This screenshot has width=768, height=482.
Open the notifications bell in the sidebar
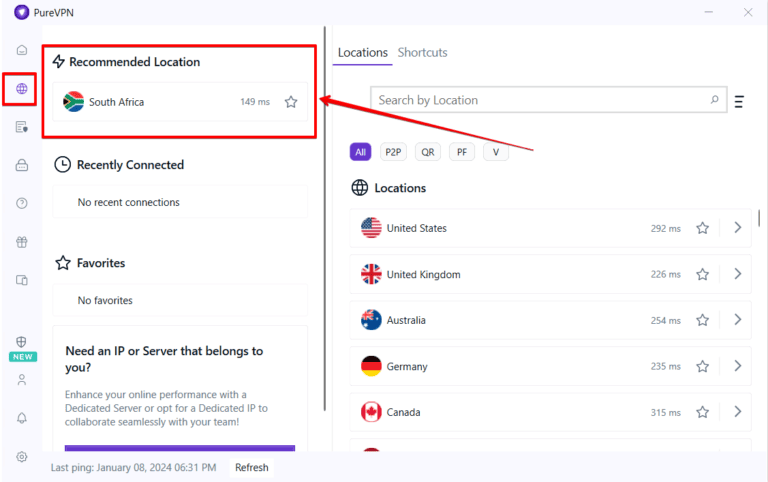click(22, 418)
